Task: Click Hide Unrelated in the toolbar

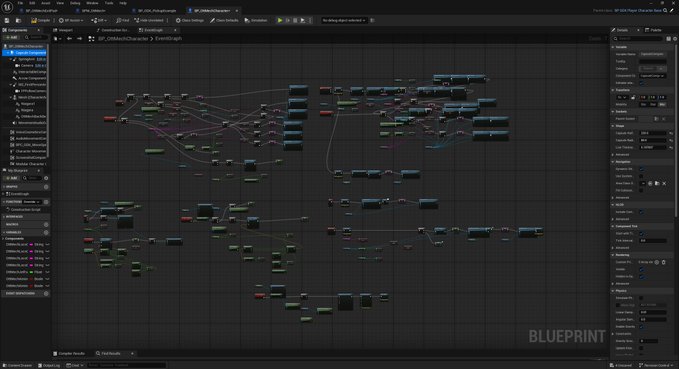Action: [x=149, y=20]
